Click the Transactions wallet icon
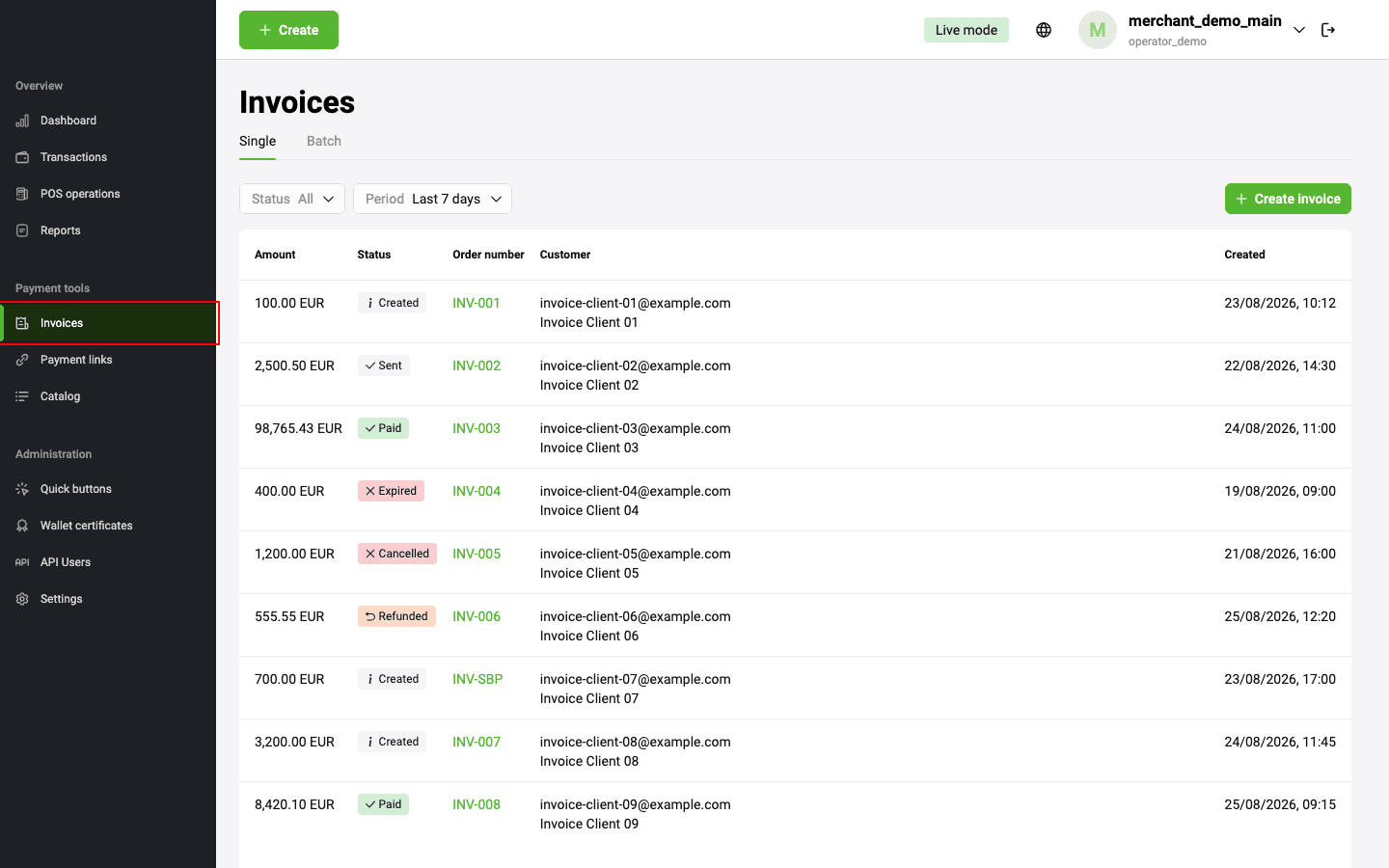1389x868 pixels. point(22,157)
